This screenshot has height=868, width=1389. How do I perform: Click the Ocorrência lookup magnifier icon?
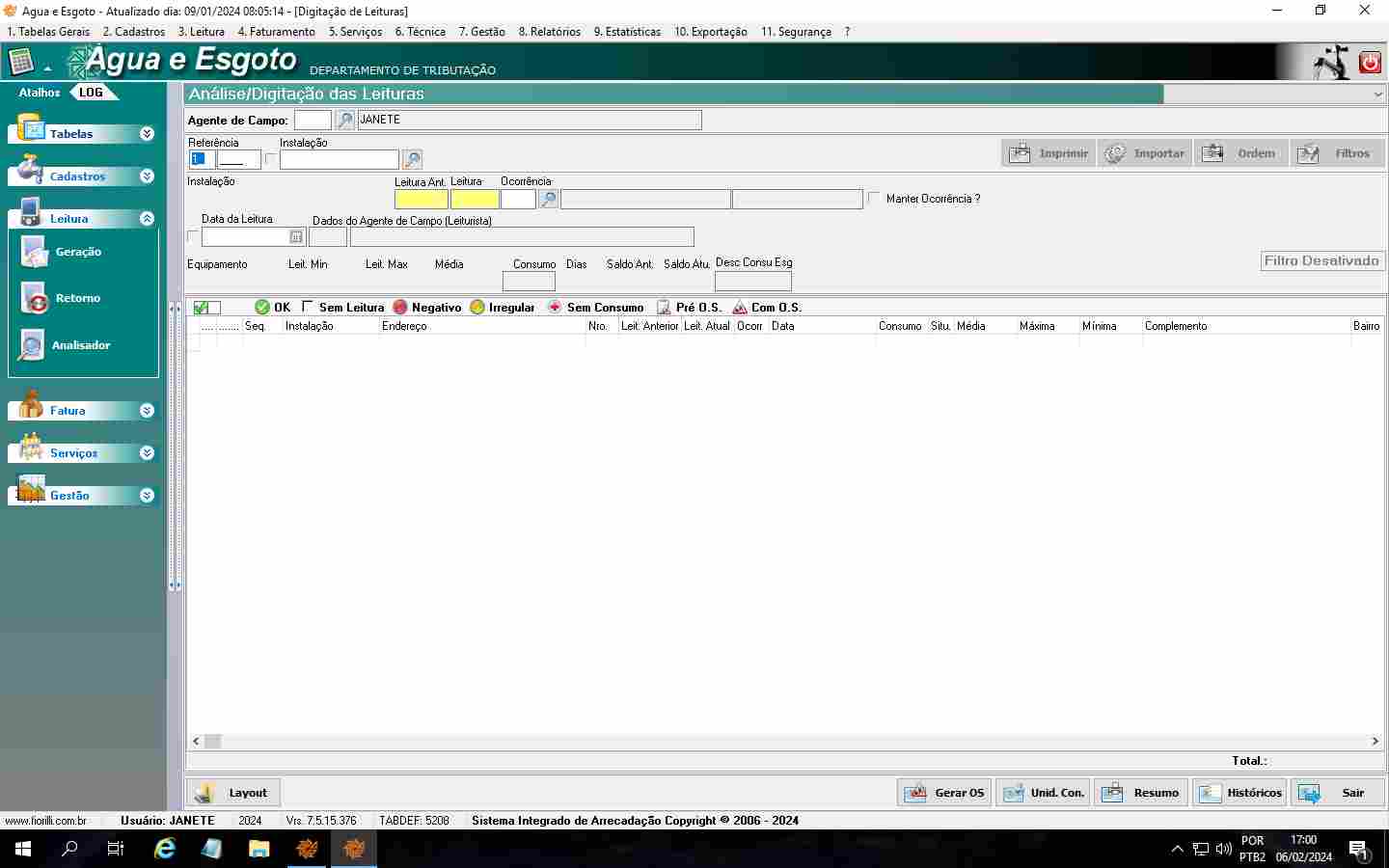point(548,200)
